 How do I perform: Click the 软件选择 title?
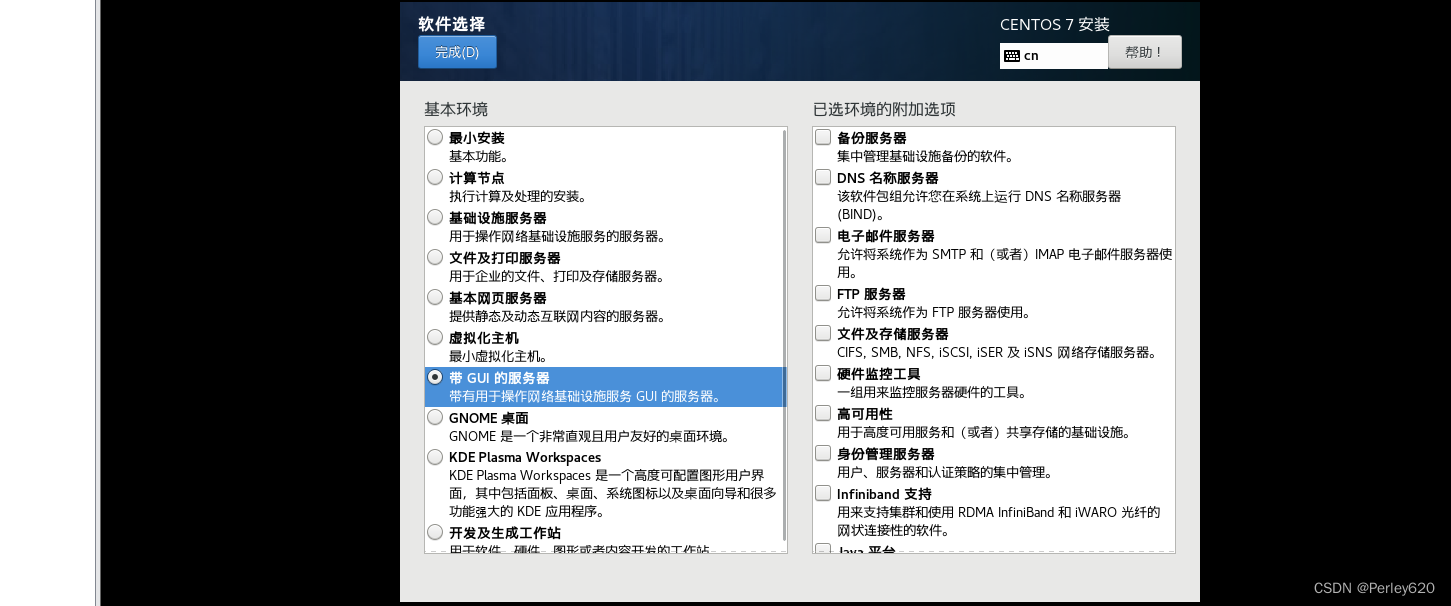click(x=451, y=24)
